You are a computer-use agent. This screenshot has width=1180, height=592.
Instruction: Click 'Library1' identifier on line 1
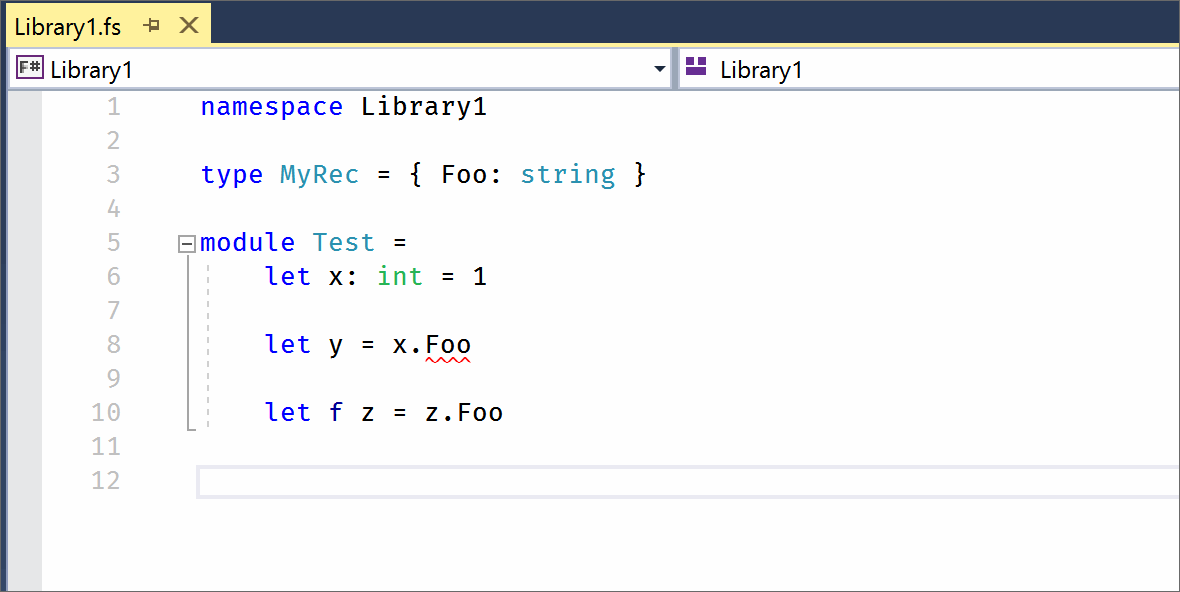point(424,107)
